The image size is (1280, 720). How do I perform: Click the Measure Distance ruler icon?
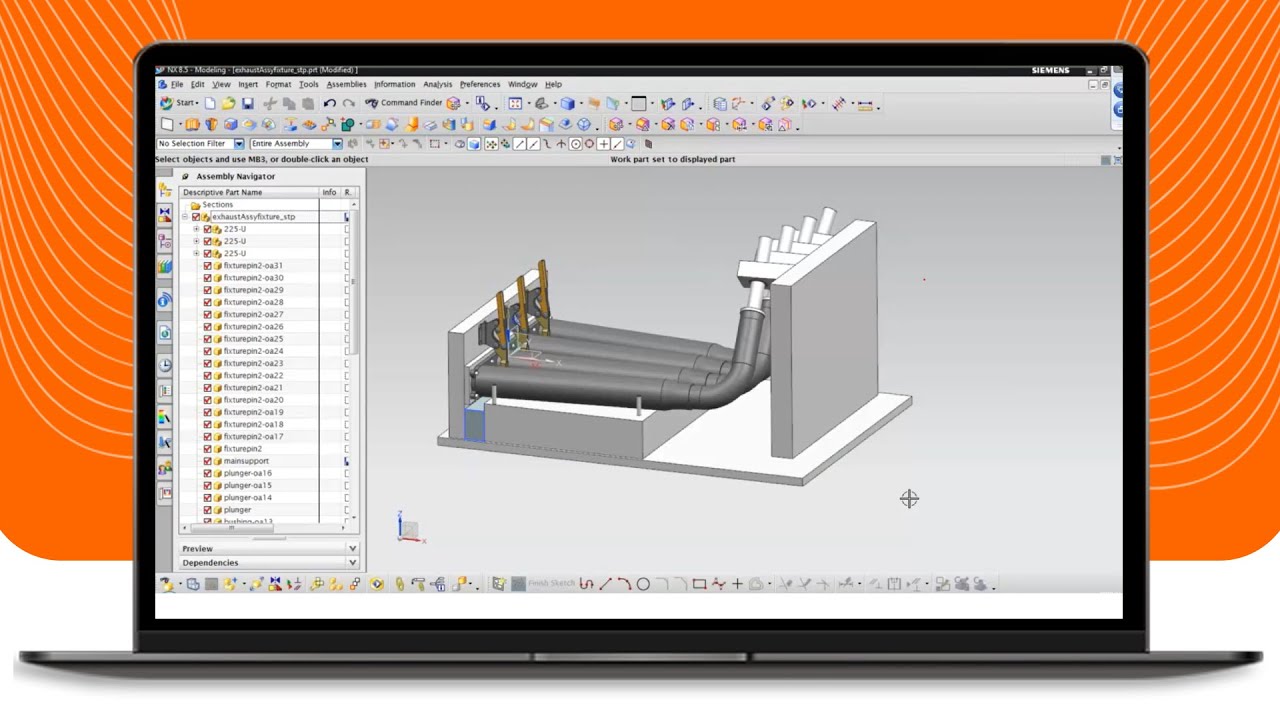[x=865, y=104]
